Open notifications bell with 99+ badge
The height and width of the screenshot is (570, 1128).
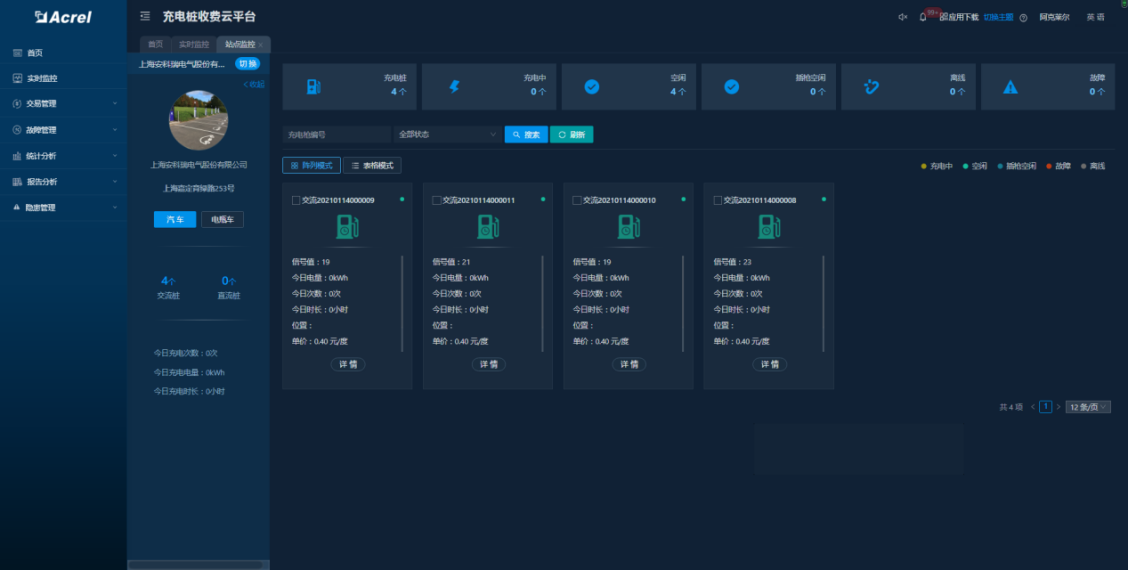[923, 17]
